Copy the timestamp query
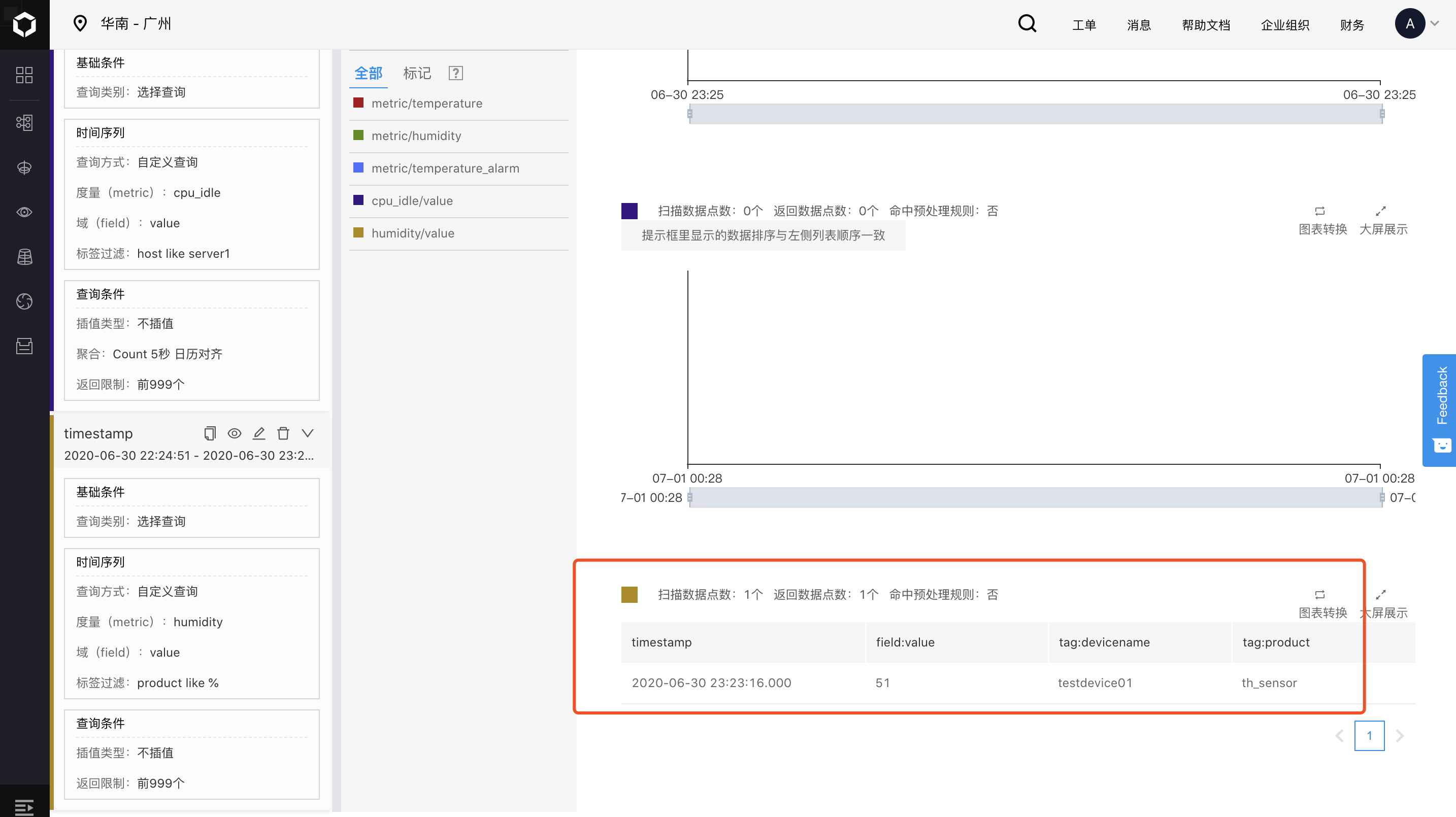 210,433
